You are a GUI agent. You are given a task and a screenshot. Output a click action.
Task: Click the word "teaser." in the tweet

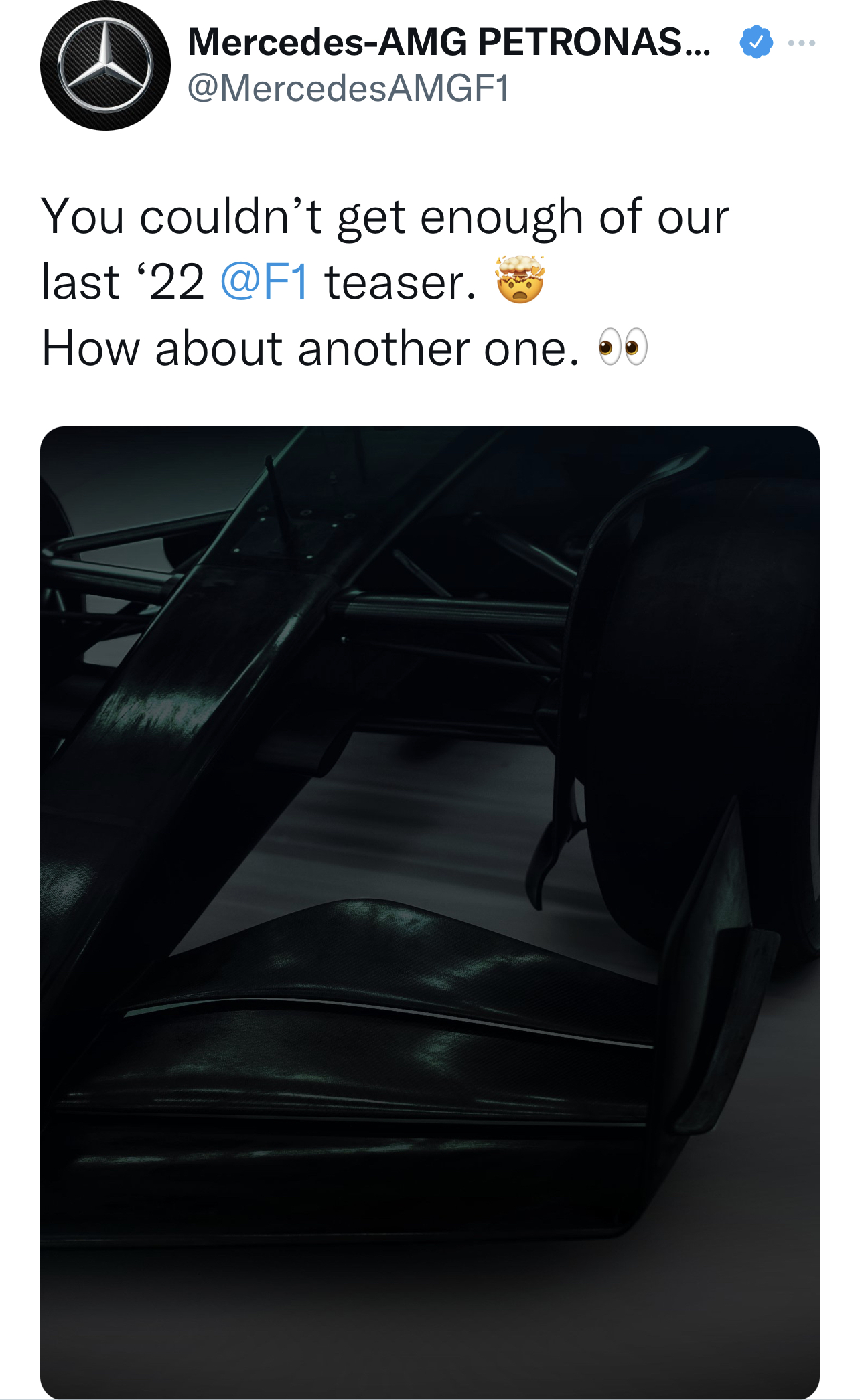coord(401,282)
